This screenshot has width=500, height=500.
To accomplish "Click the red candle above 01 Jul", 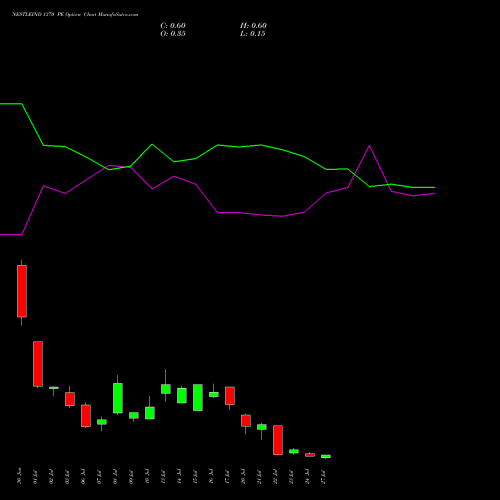I will pyautogui.click(x=38, y=364).
